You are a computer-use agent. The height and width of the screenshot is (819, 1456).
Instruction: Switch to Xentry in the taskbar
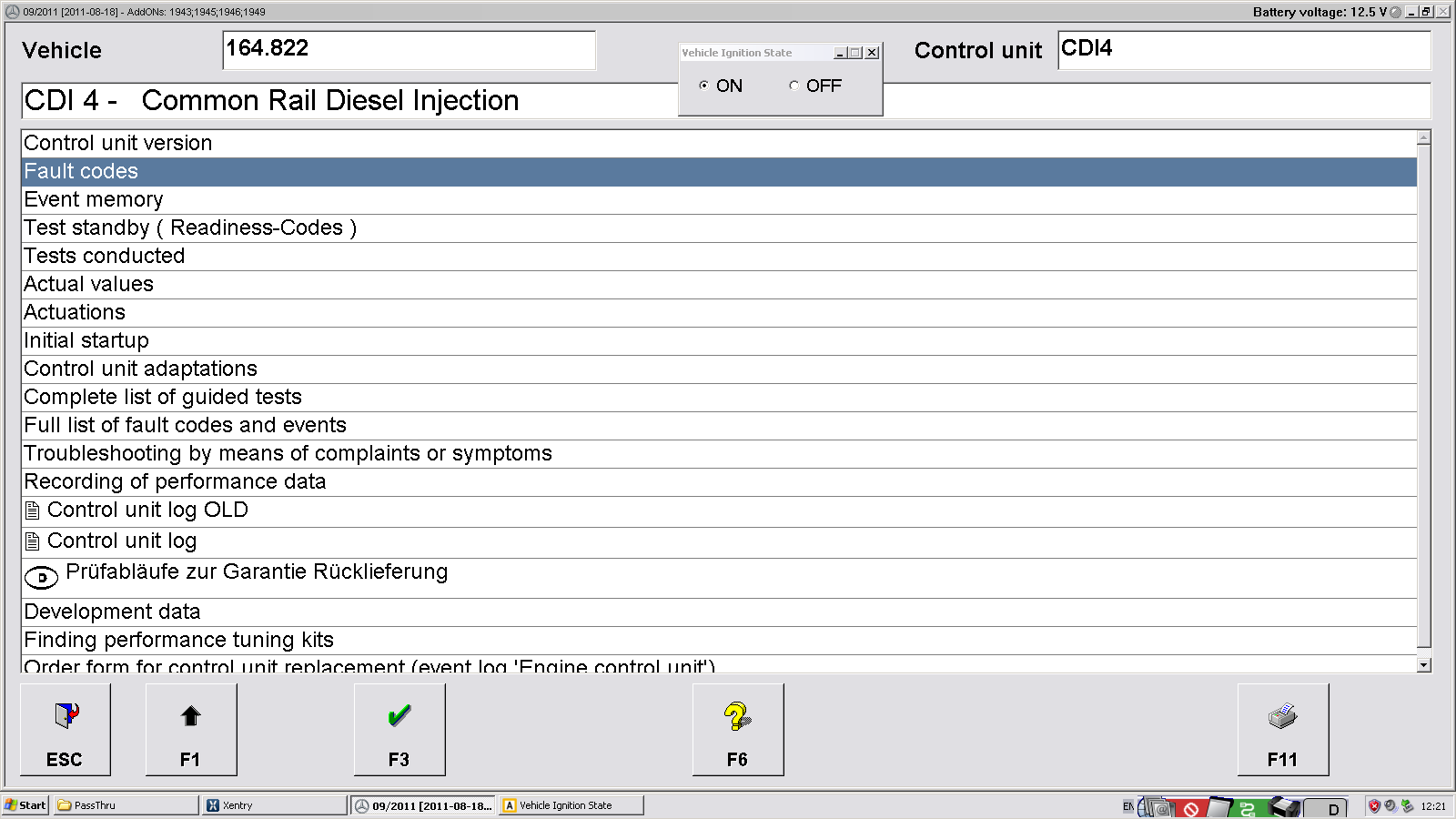(x=273, y=805)
